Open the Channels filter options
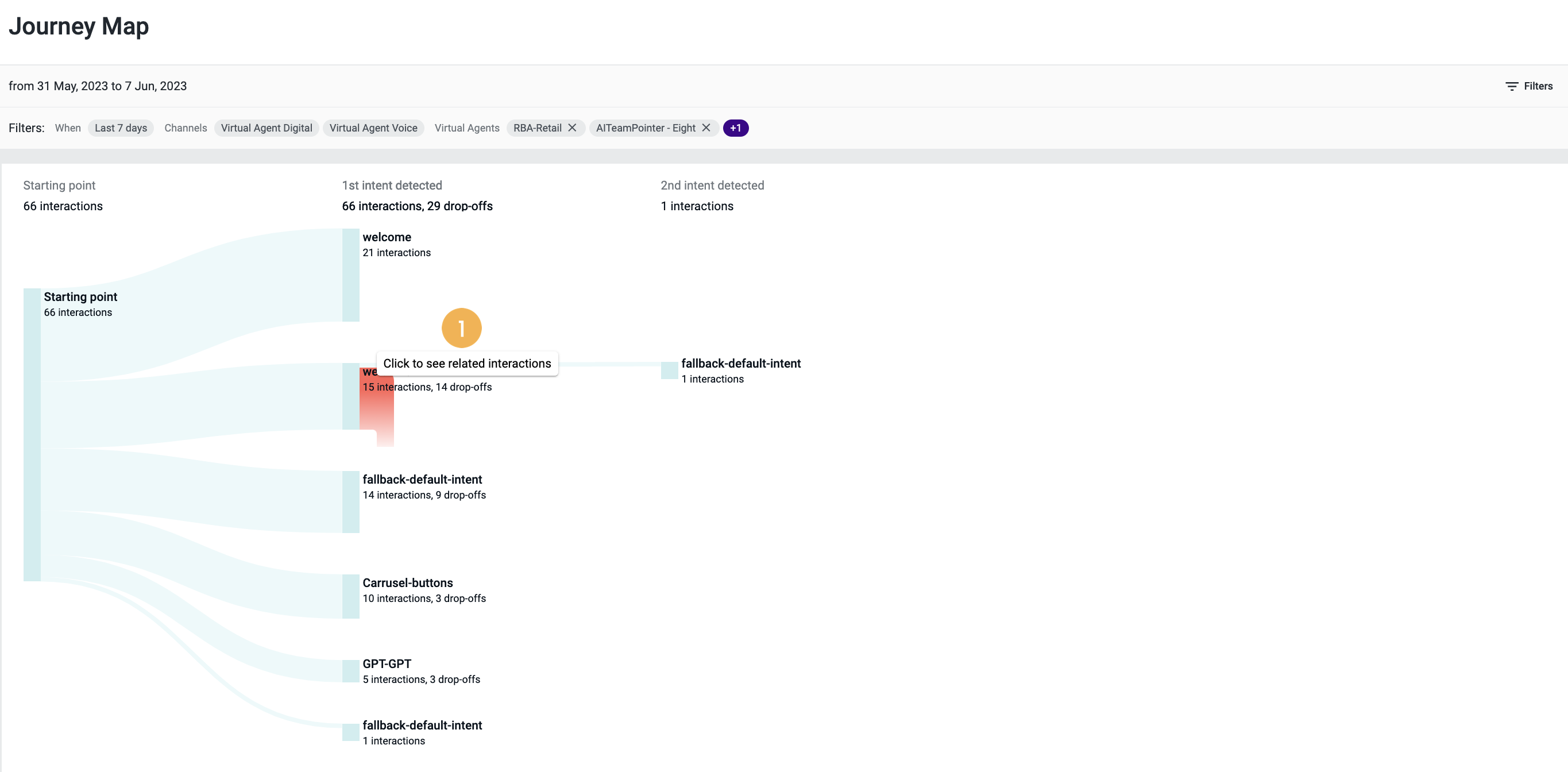 coord(186,128)
